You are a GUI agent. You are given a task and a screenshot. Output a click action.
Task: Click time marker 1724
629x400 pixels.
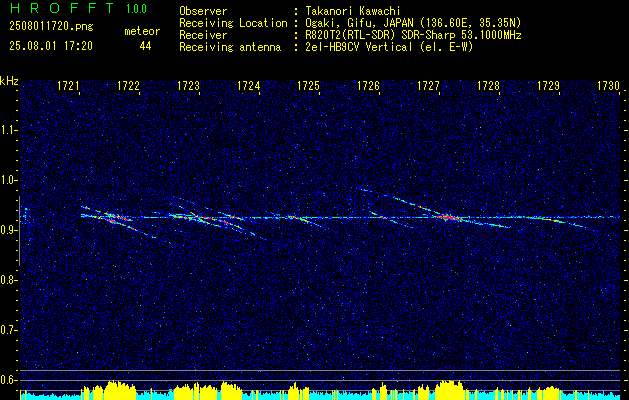pos(248,86)
